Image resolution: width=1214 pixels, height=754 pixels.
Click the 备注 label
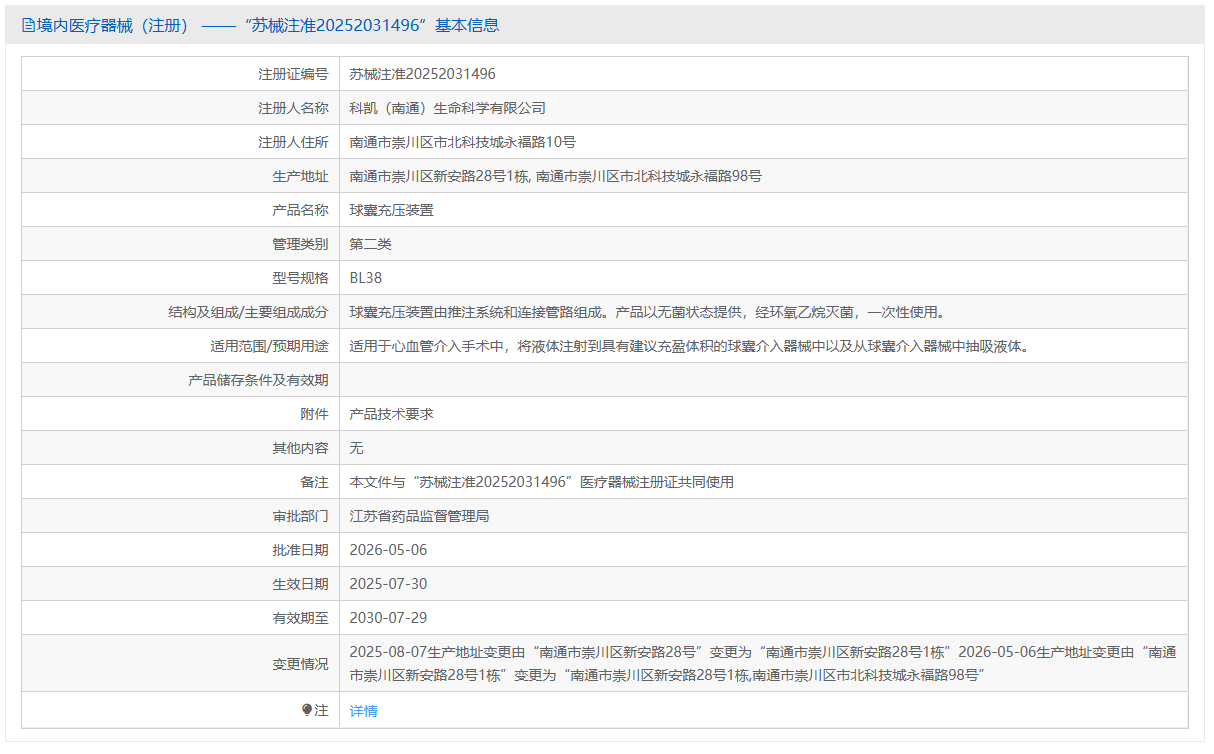(x=314, y=482)
